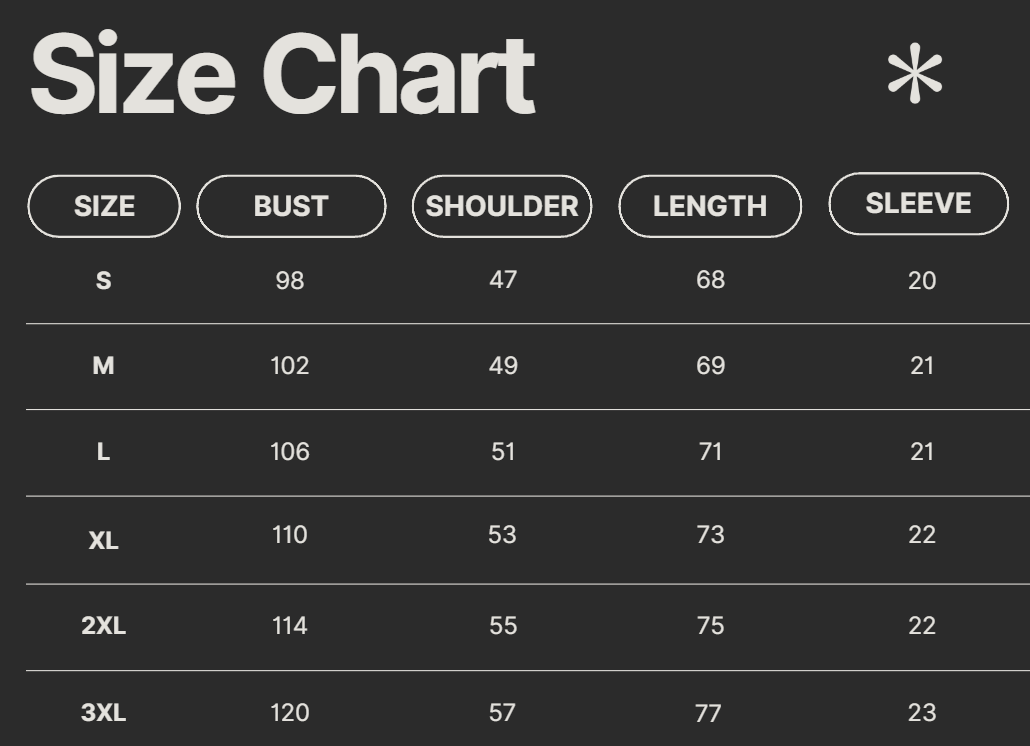
Task: Select the LENGTH column header
Action: (x=710, y=206)
